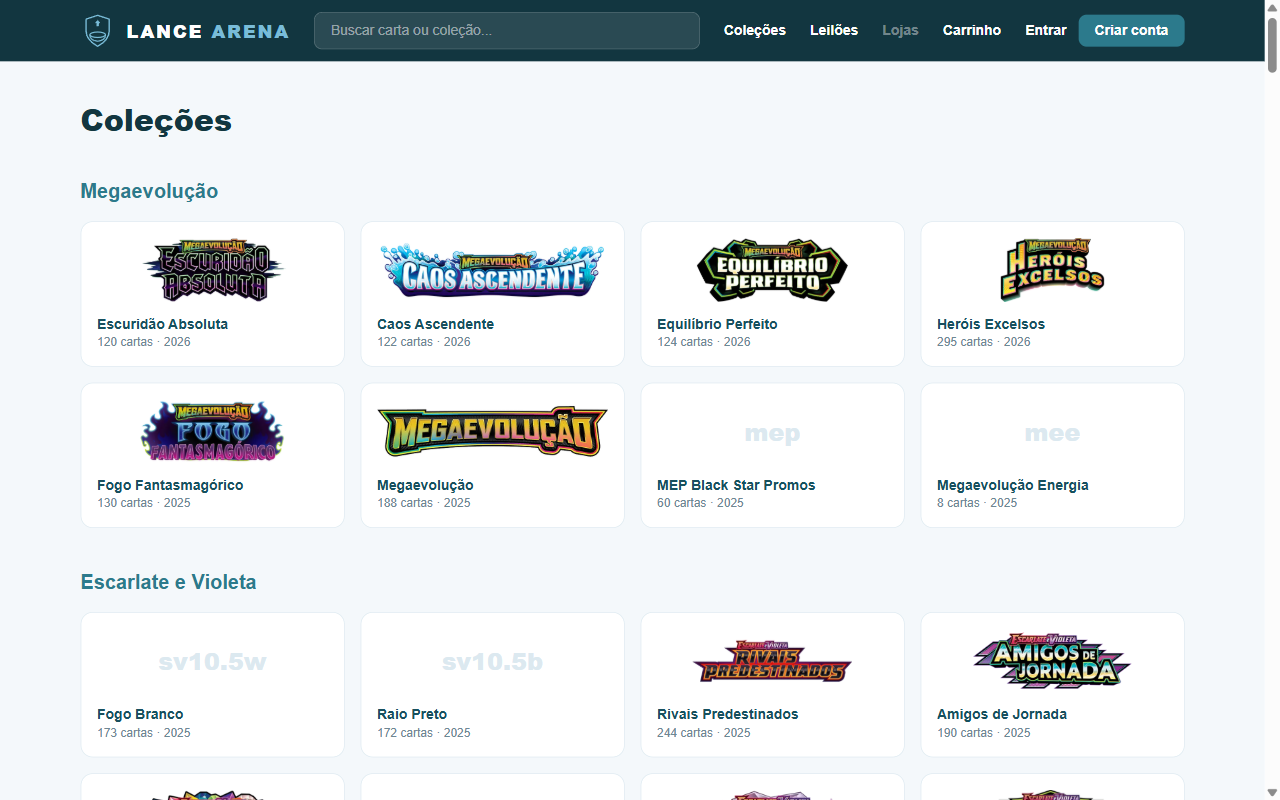Focus the Buscar carta ou coleção search field
The width and height of the screenshot is (1280, 800).
coord(507,30)
